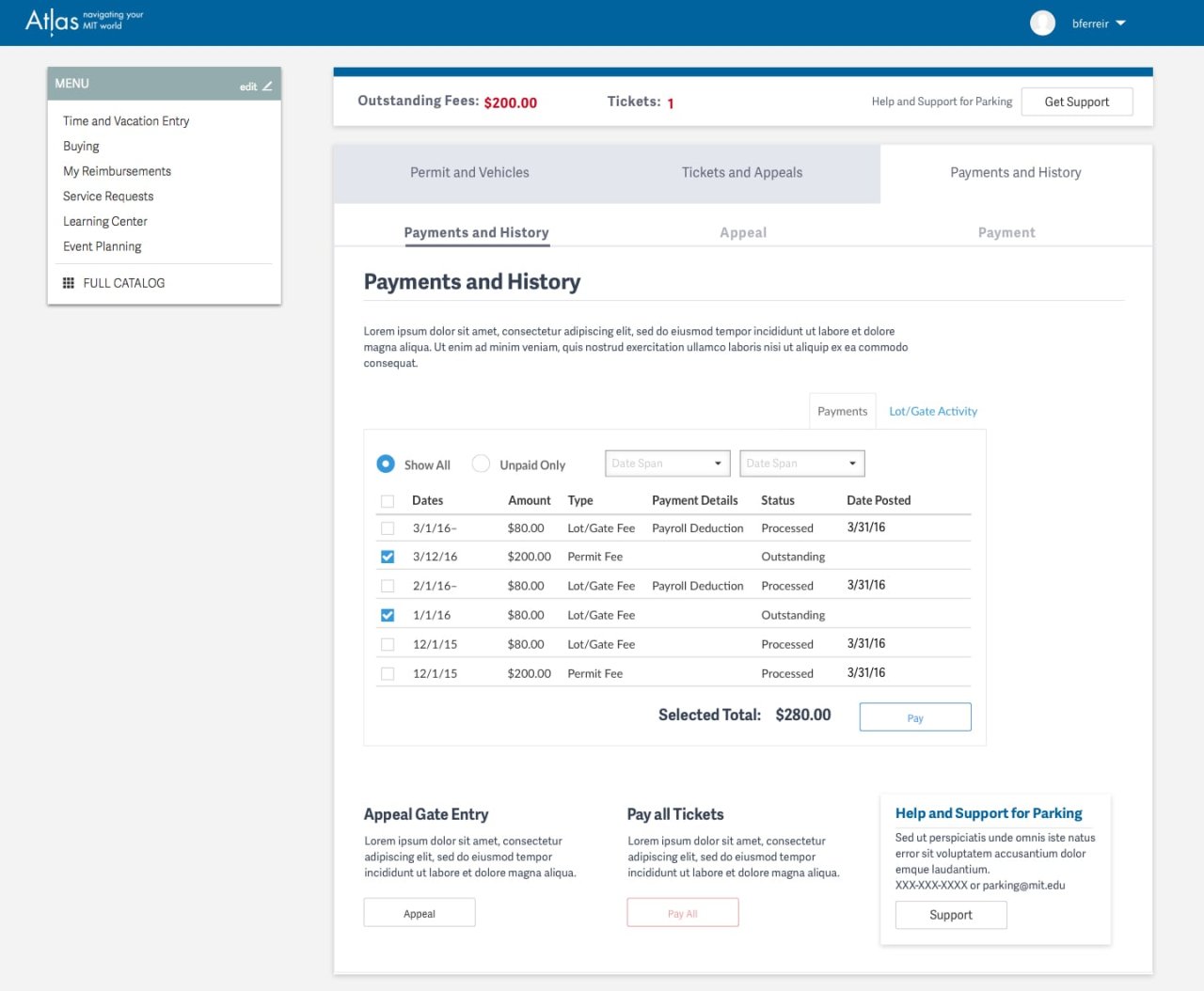Uncheck the 3/12/16 Permit Fee row

tap(388, 557)
